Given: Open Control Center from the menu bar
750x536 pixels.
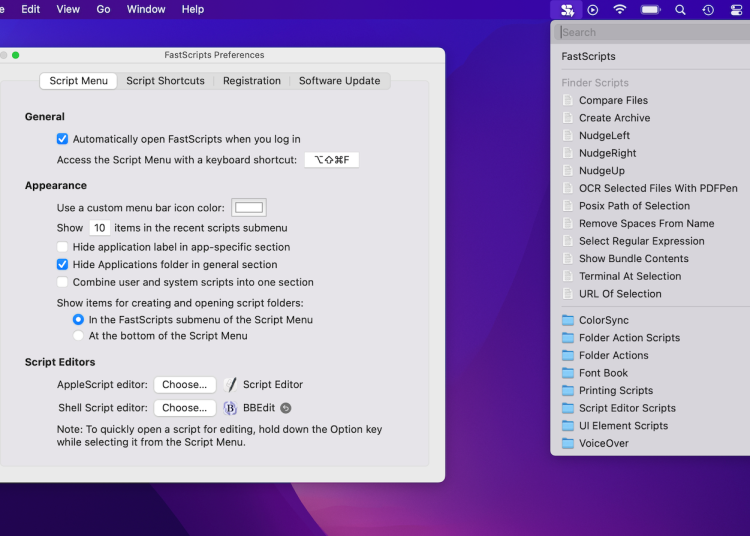Looking at the screenshot, I should click(736, 10).
